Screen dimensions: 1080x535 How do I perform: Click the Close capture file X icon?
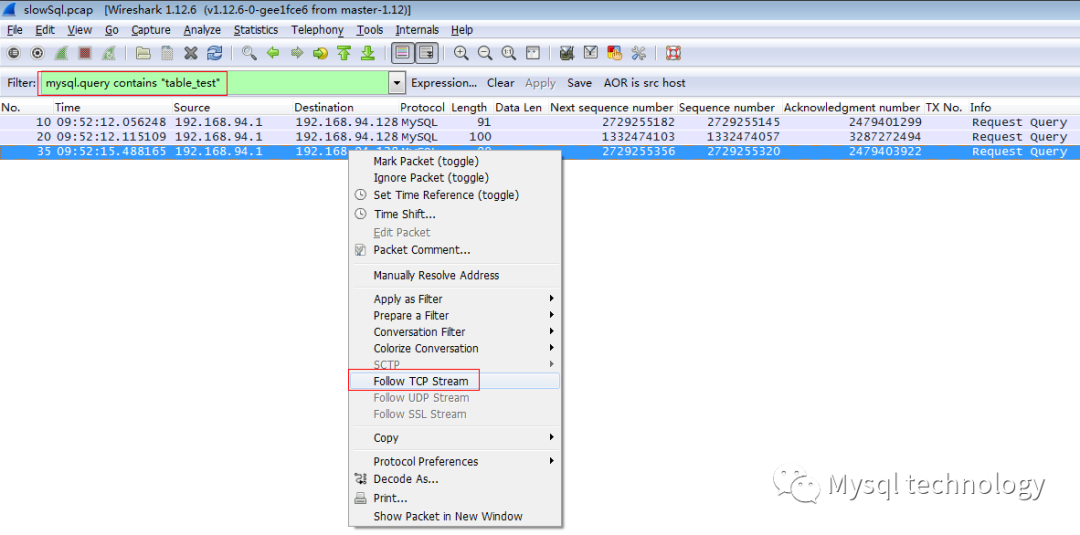click(x=190, y=53)
